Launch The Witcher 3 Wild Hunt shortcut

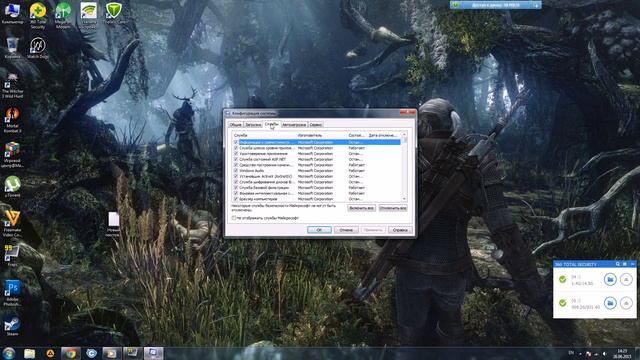pos(12,86)
